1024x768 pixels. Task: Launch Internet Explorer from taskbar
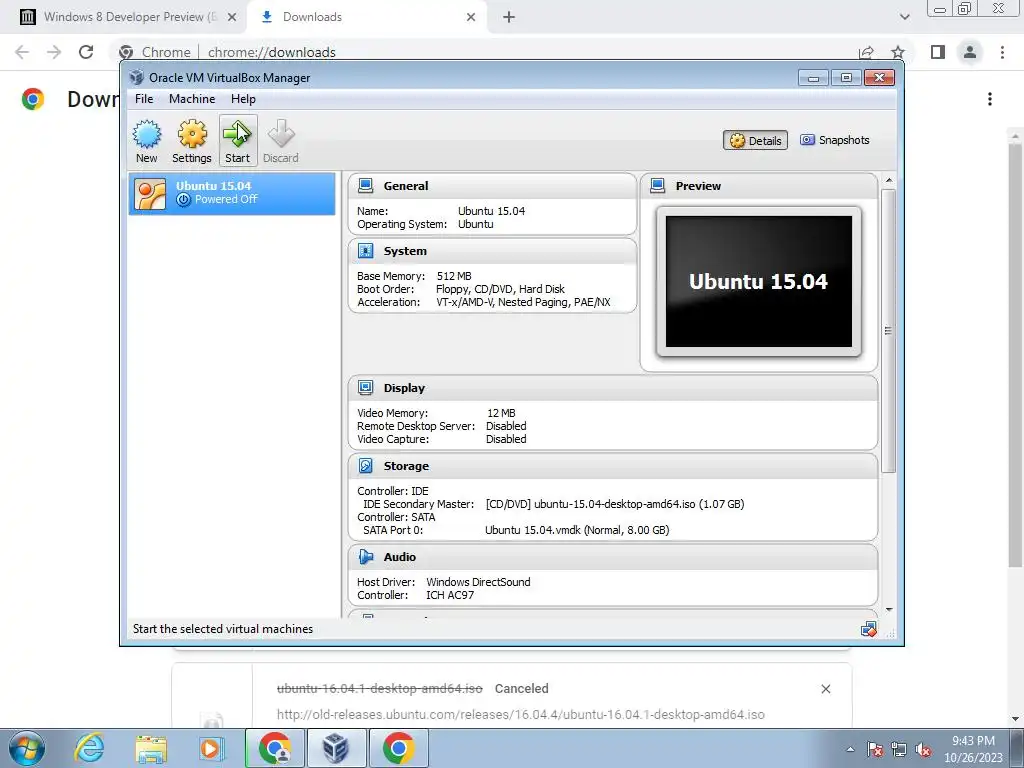(x=89, y=748)
